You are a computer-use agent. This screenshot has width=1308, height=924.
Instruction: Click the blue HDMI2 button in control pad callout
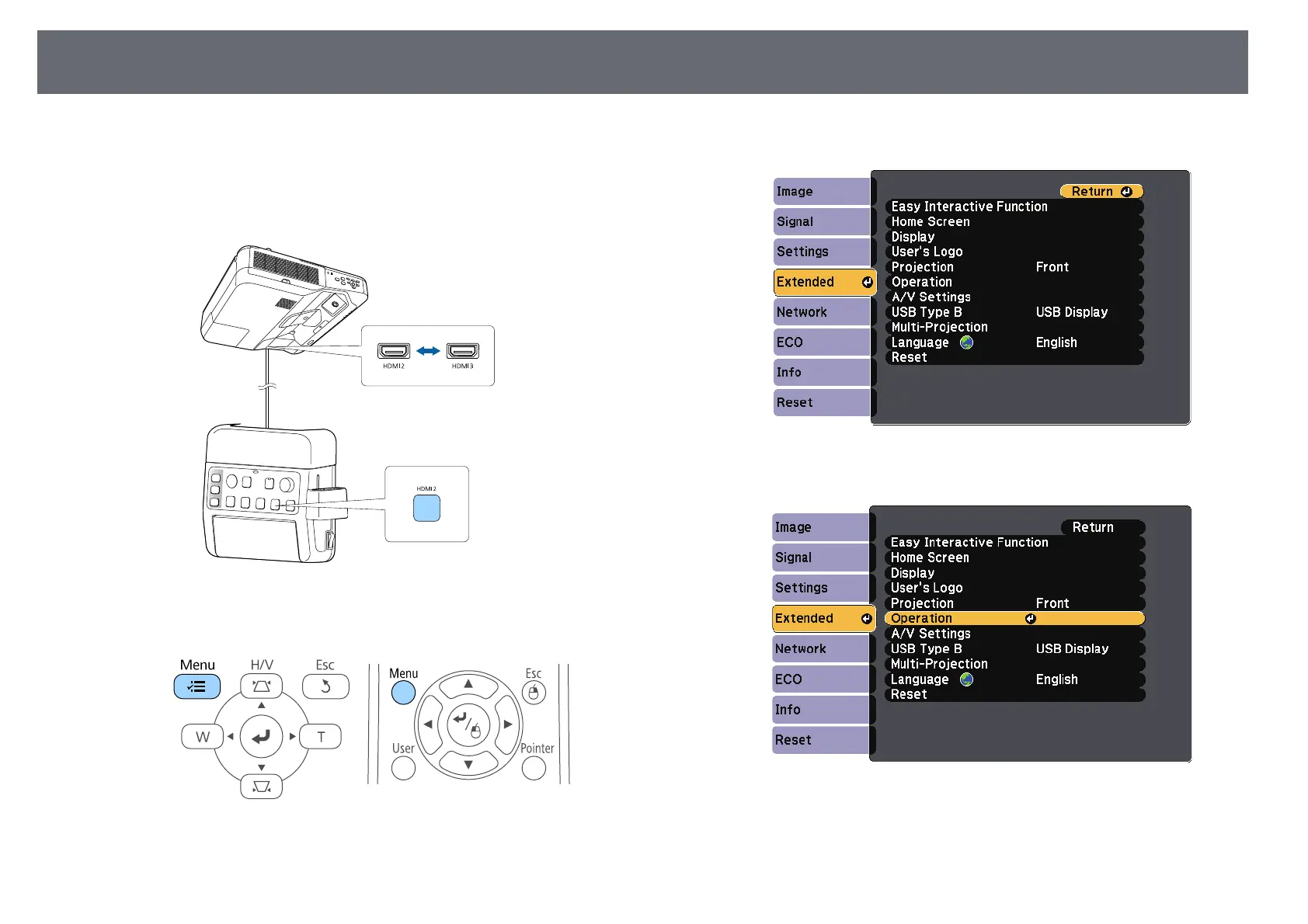tap(426, 509)
